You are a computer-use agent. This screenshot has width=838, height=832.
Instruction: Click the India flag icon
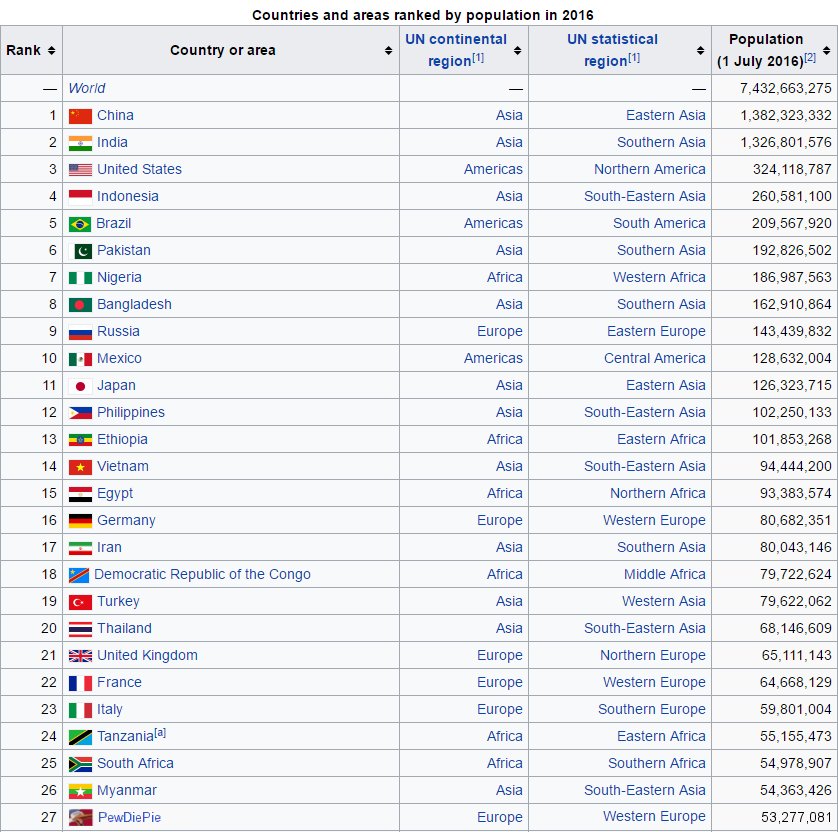pyautogui.click(x=80, y=143)
